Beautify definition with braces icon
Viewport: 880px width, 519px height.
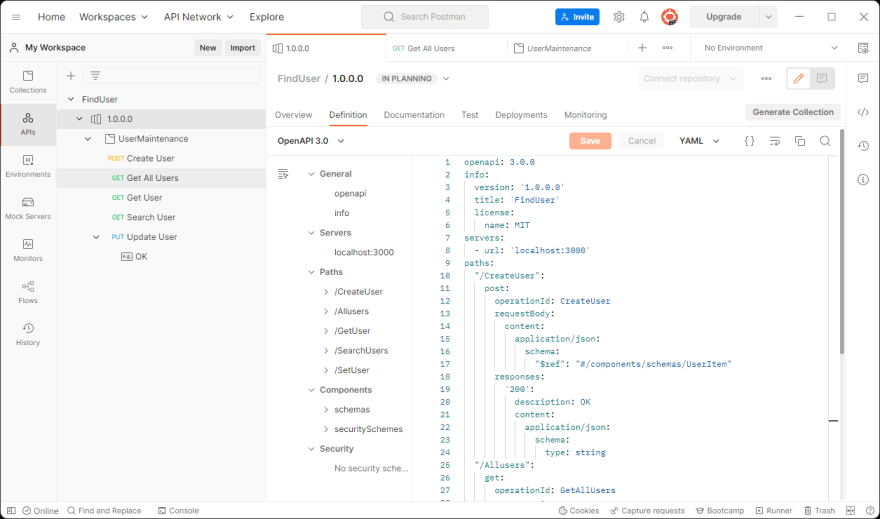coord(749,141)
